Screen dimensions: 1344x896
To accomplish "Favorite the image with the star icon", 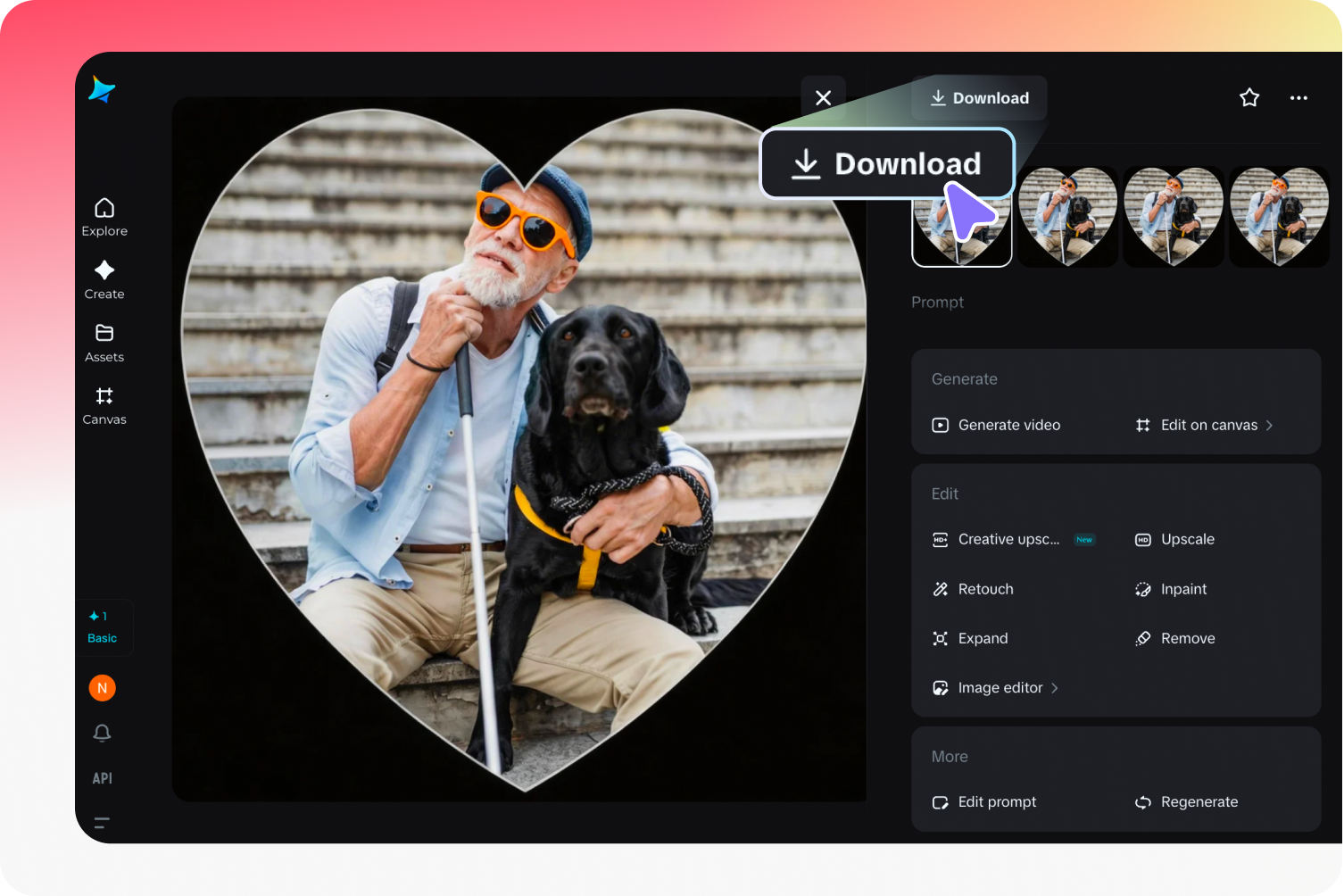I will coord(1249,98).
